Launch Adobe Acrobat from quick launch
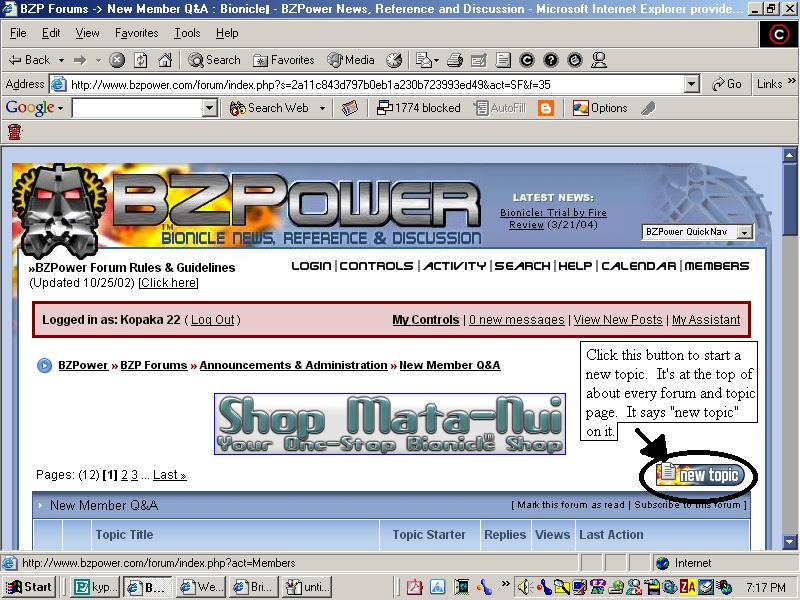800x600 pixels. [414, 587]
